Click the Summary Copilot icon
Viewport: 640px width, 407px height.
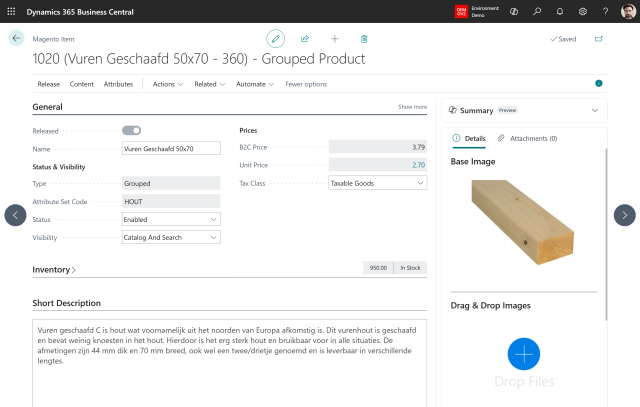(453, 110)
